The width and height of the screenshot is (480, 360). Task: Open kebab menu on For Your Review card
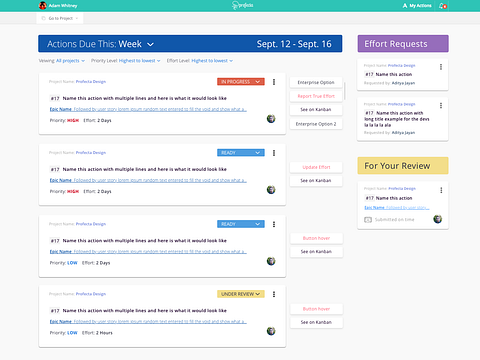(x=441, y=190)
